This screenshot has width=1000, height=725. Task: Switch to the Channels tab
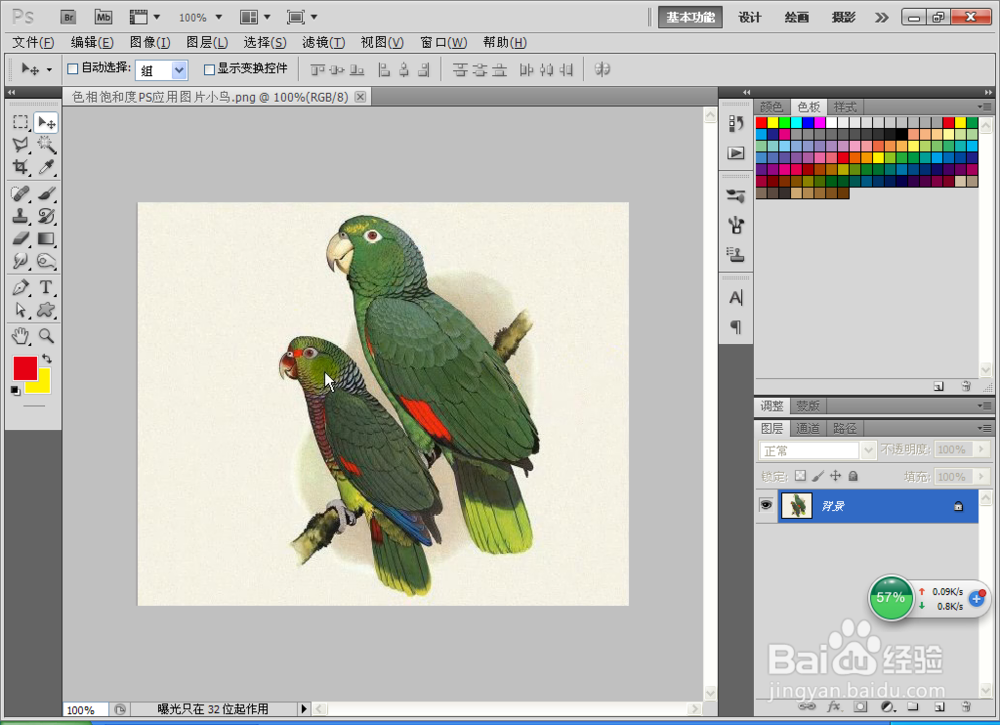tap(808, 428)
